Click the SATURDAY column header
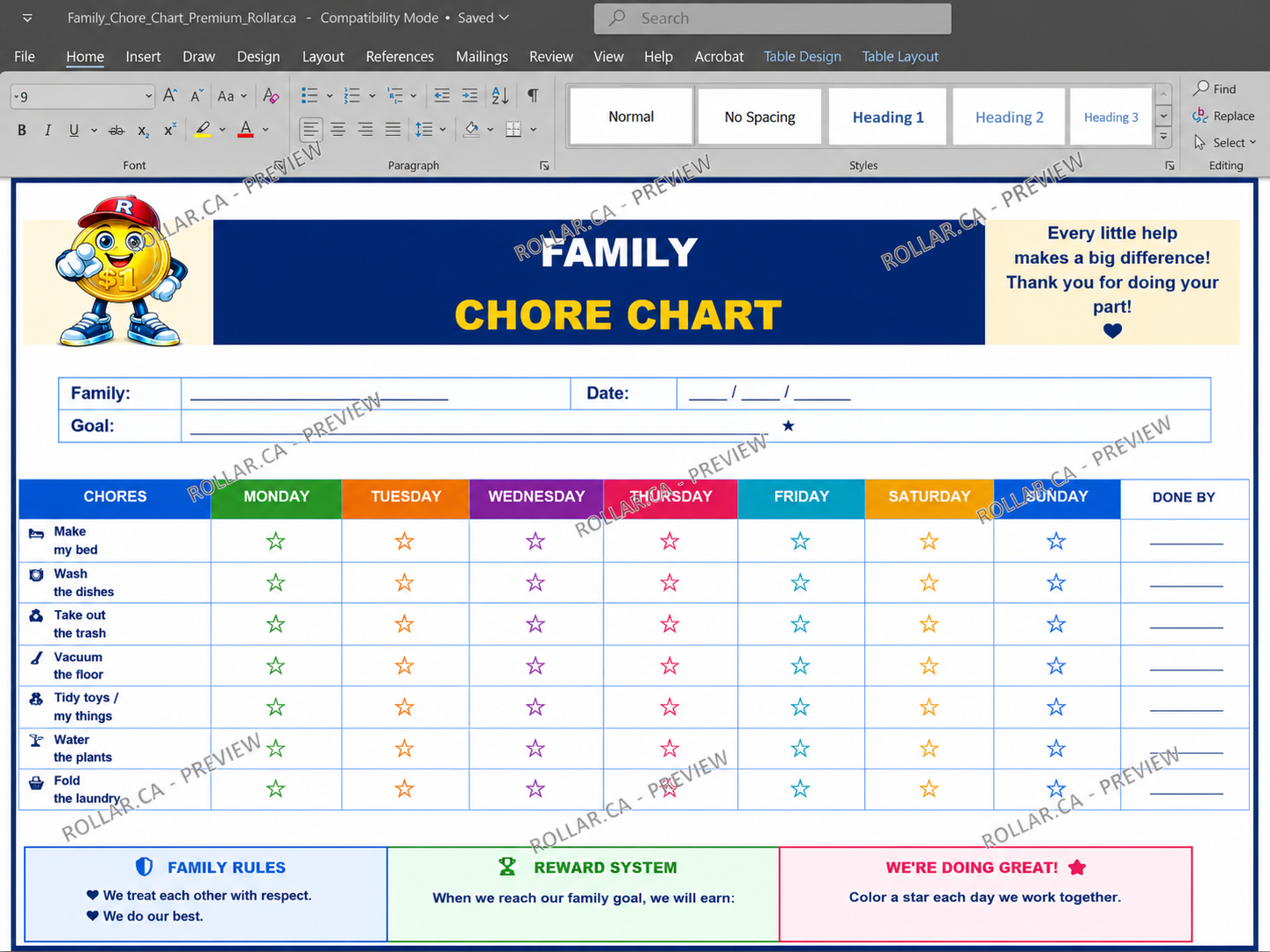 point(929,497)
